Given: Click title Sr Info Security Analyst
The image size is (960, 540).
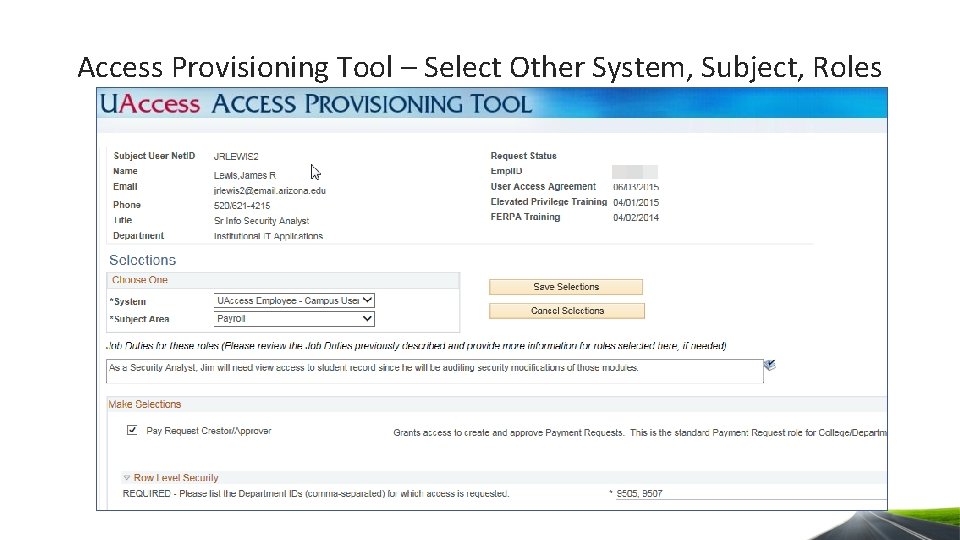Looking at the screenshot, I should [x=261, y=221].
